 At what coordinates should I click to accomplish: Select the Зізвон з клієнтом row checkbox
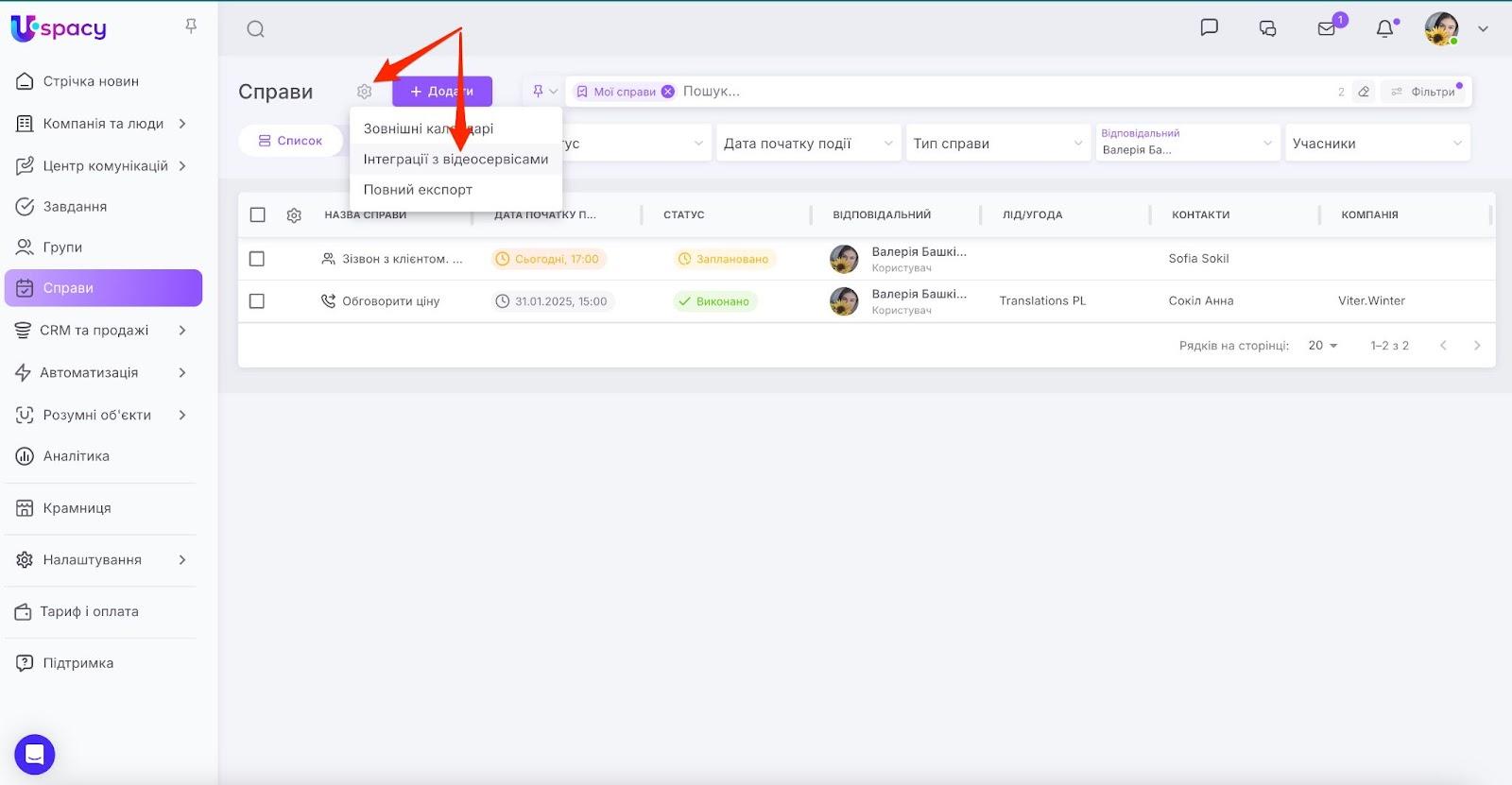pos(256,259)
